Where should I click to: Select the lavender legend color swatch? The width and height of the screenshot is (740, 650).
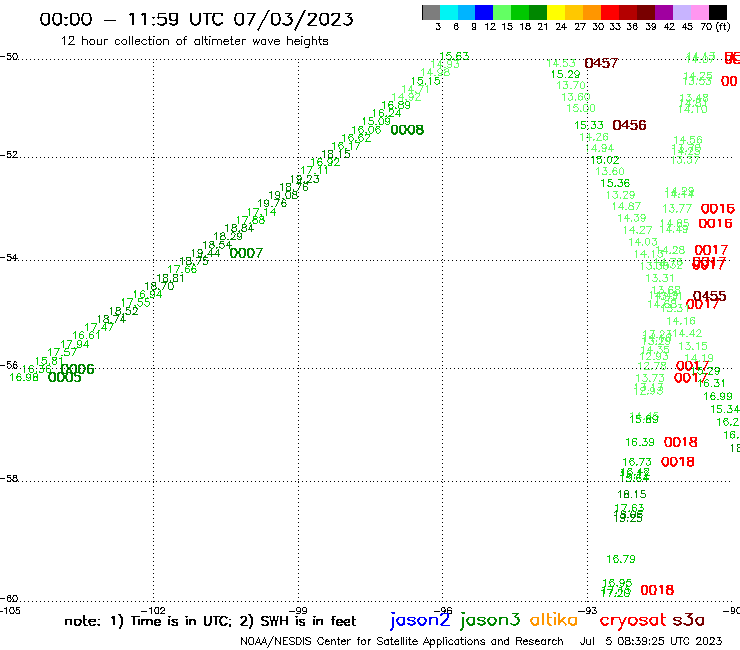pos(681,12)
